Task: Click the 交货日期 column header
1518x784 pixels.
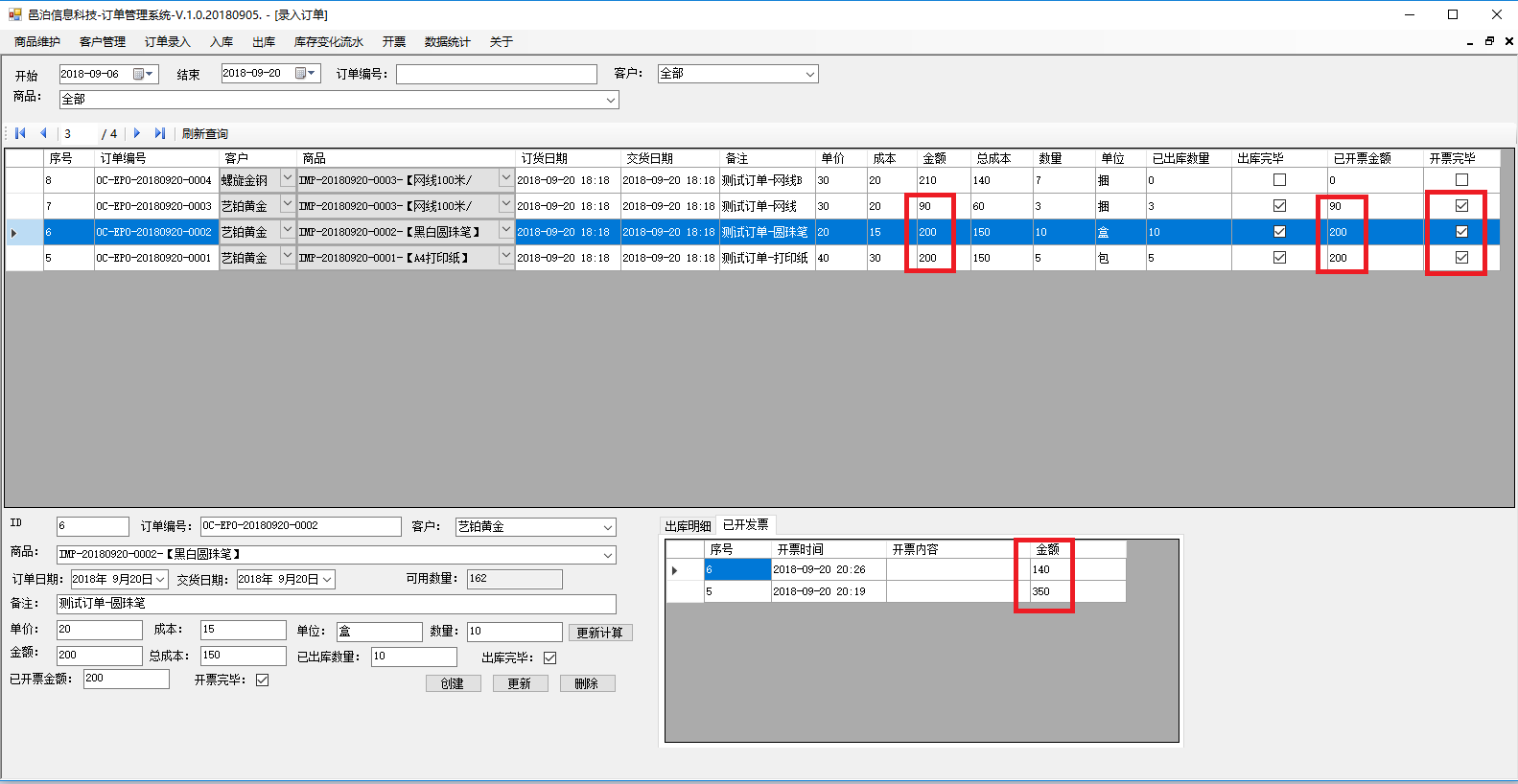Action: click(x=669, y=158)
